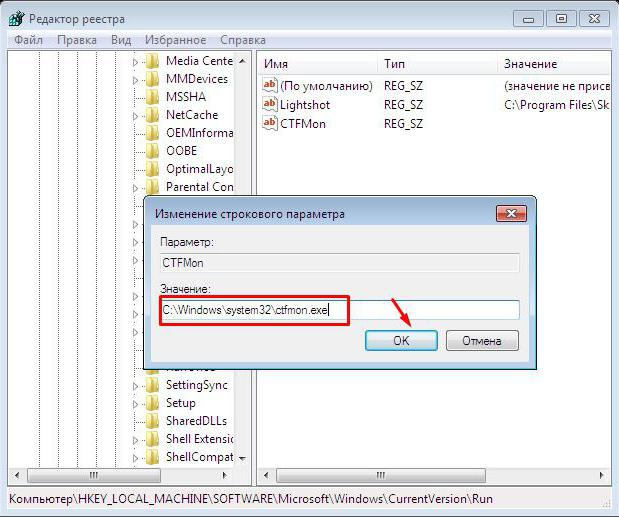This screenshot has width=619, height=517.
Task: Open the Справка menu
Action: tap(243, 40)
